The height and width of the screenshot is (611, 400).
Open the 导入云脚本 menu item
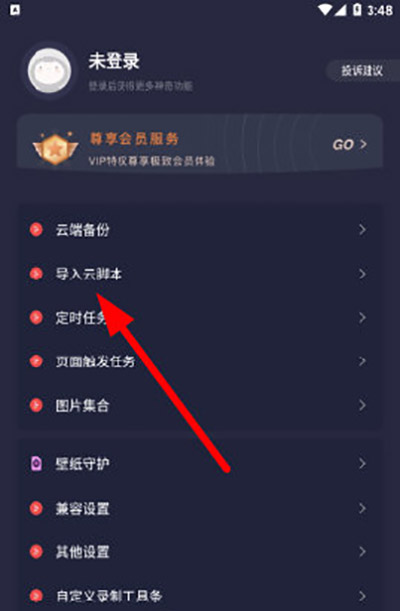[x=201, y=274]
